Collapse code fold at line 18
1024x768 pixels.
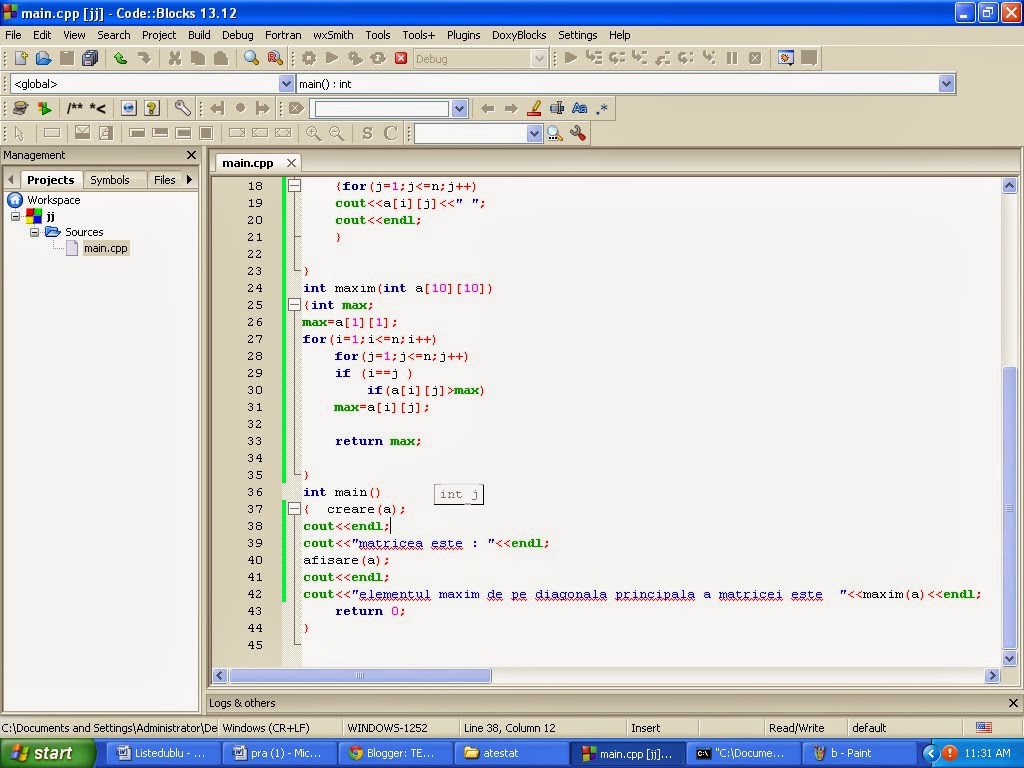pos(295,185)
